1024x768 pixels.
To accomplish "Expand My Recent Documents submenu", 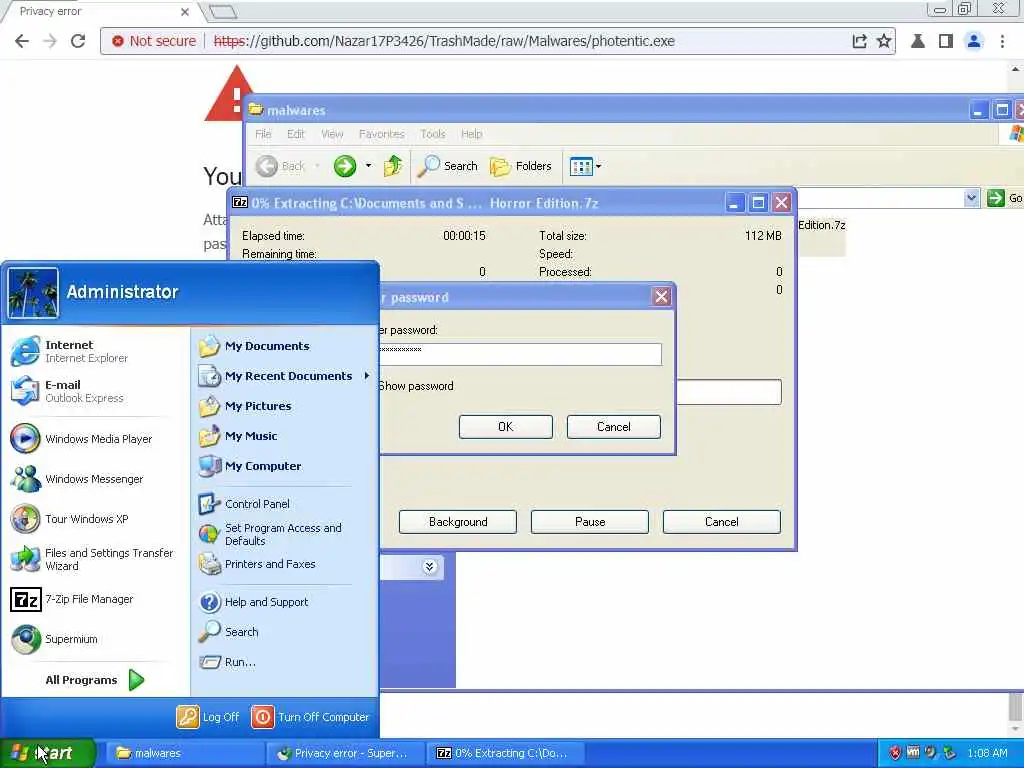I will [x=285, y=376].
